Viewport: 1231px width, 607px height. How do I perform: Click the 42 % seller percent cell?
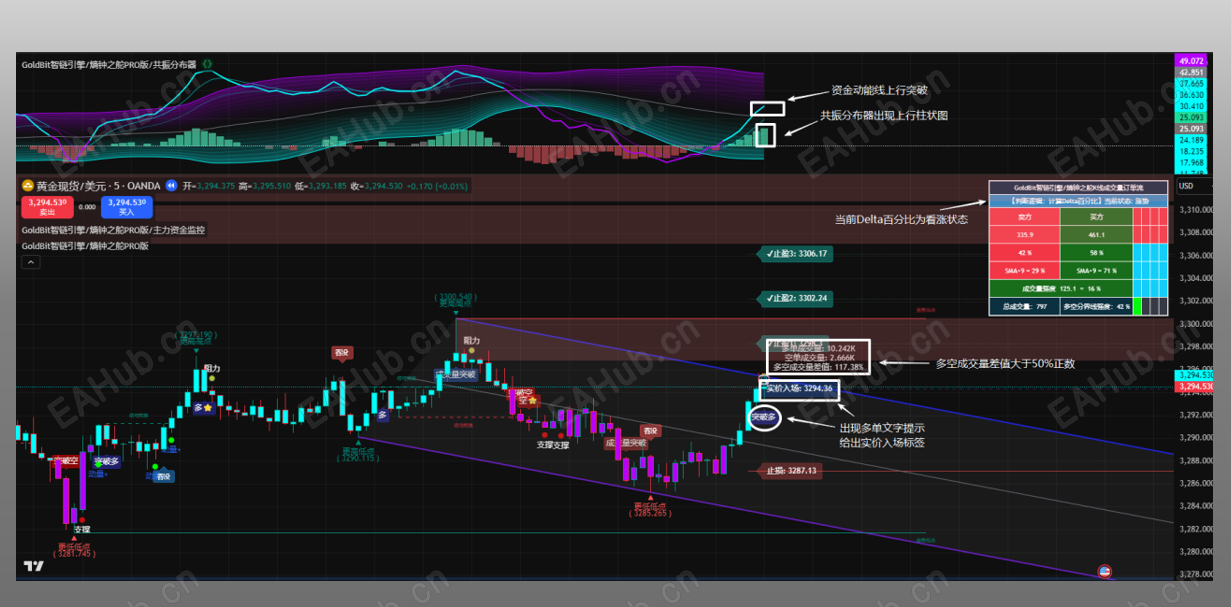(x=1024, y=252)
